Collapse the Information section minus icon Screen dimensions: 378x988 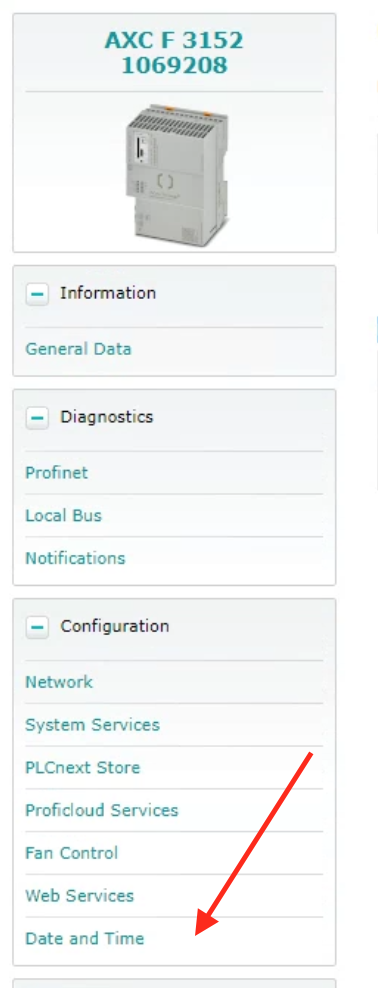coord(37,294)
